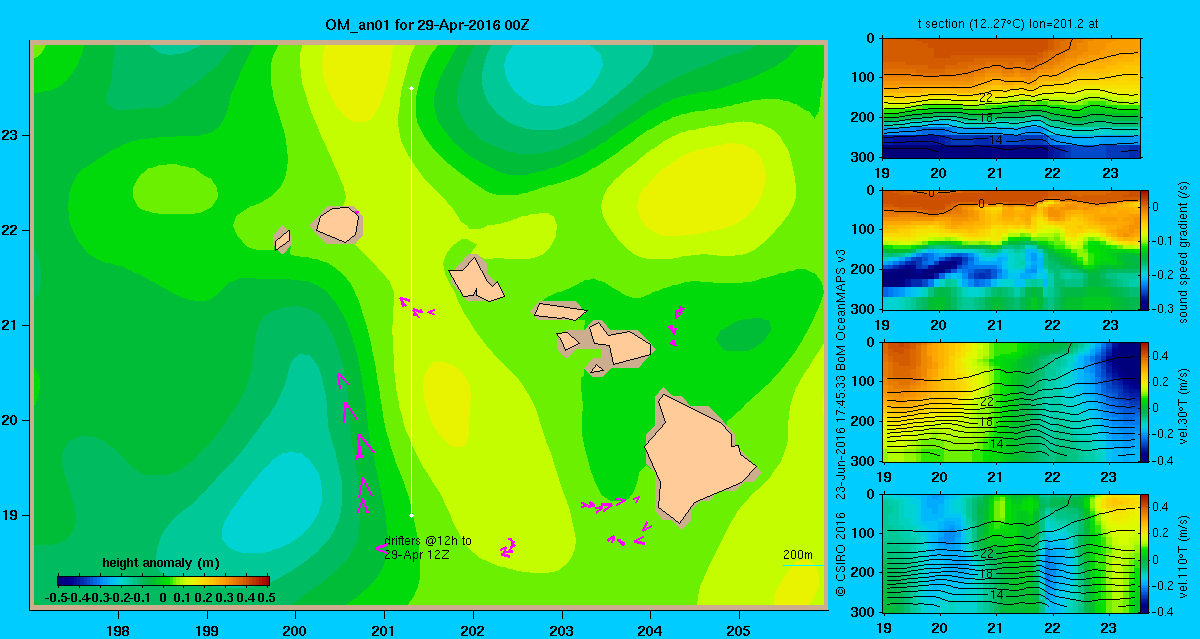1200x639 pixels.
Task: Pick the height anomaly color bar on the map
Action: pos(163,580)
